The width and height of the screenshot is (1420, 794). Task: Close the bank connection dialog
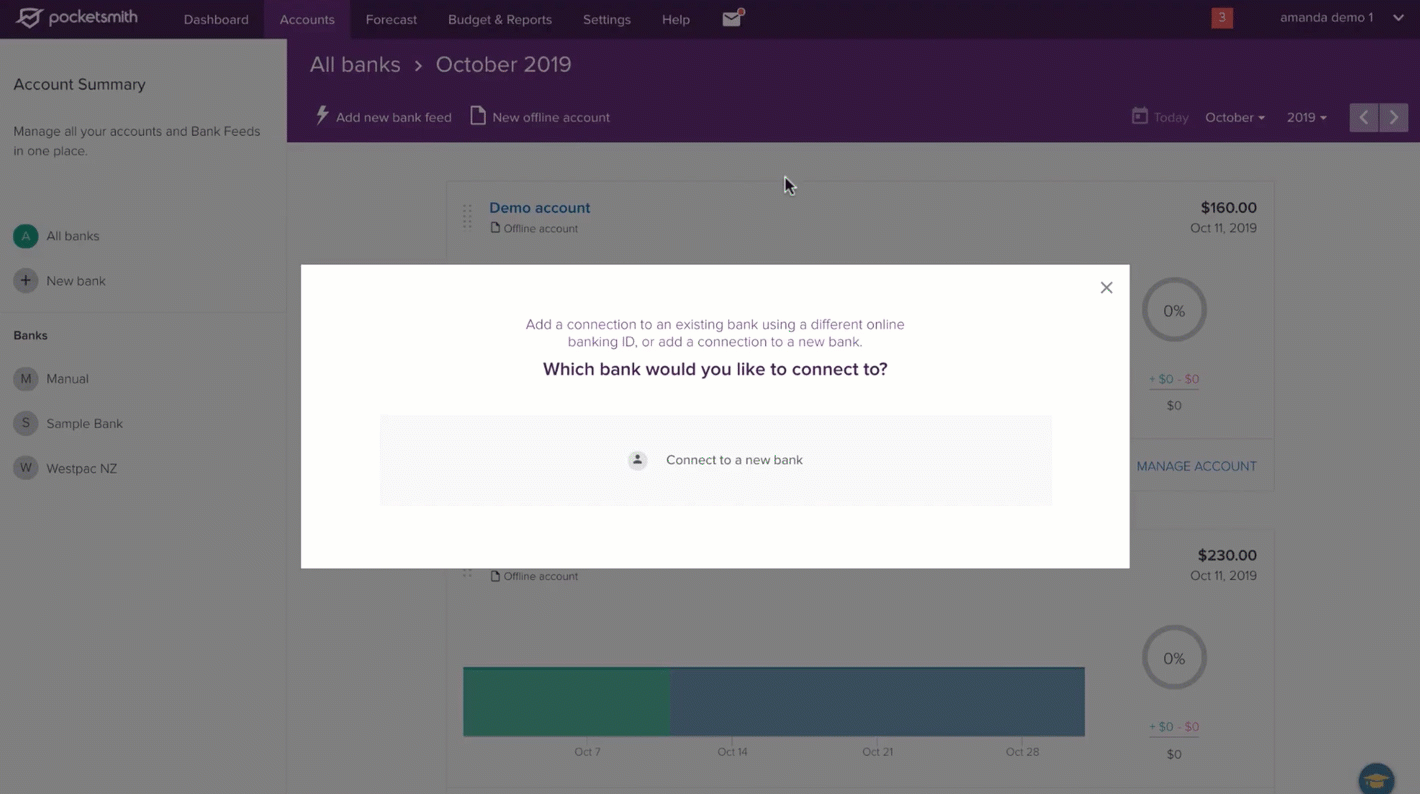[x=1106, y=288]
